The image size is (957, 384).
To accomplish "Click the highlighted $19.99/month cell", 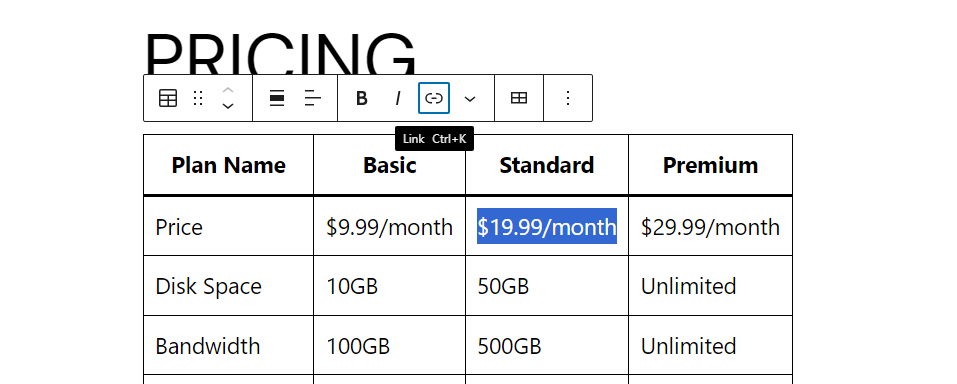I will click(x=547, y=226).
